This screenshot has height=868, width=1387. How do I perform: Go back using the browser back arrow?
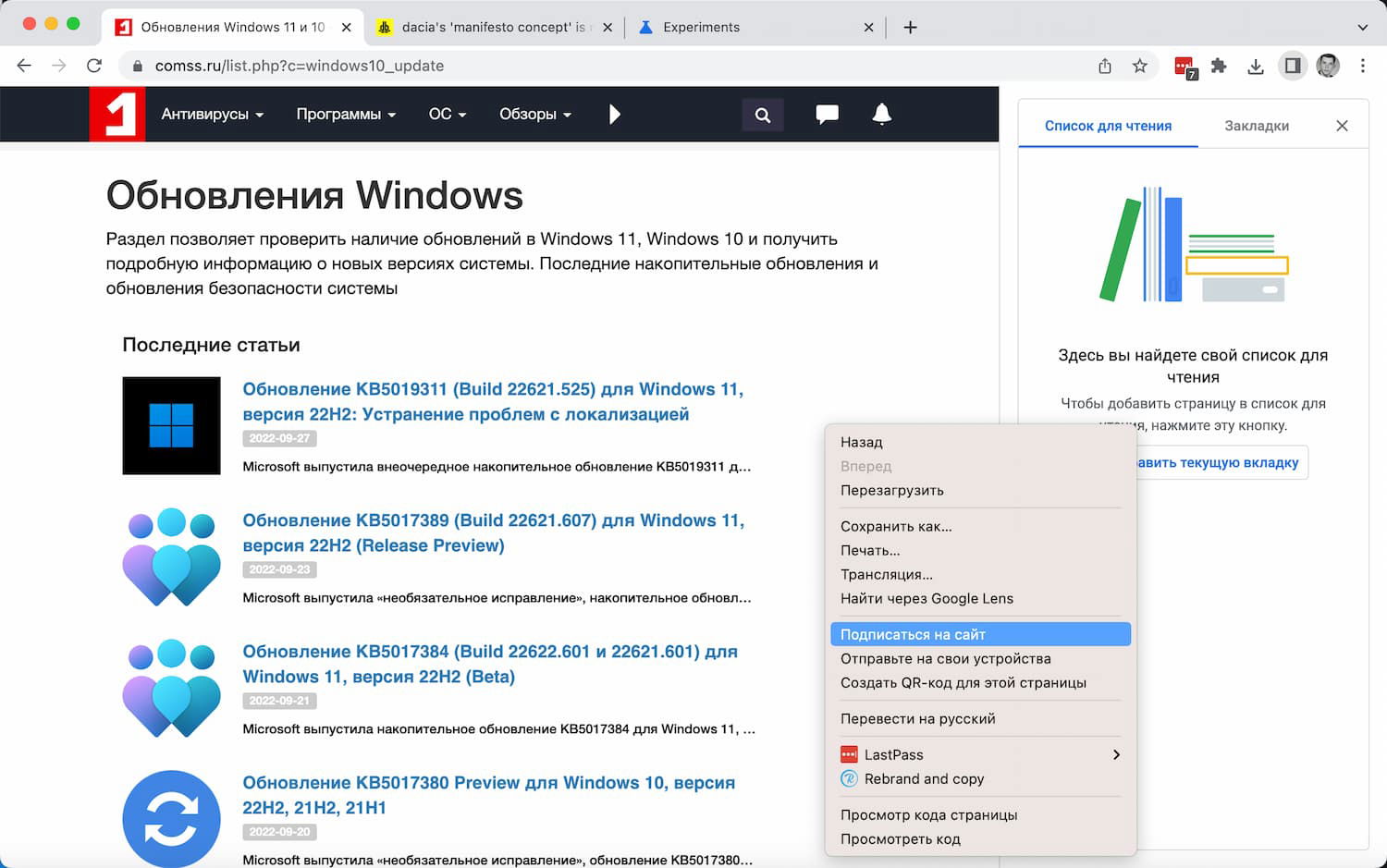click(x=24, y=66)
